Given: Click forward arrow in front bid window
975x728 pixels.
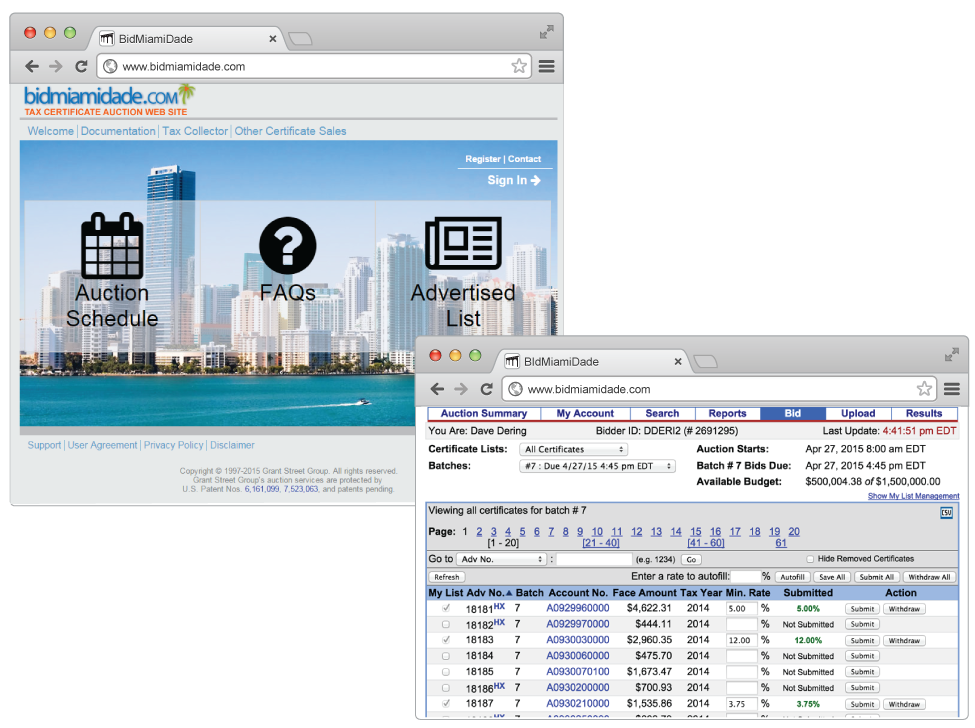Looking at the screenshot, I should pos(461,389).
